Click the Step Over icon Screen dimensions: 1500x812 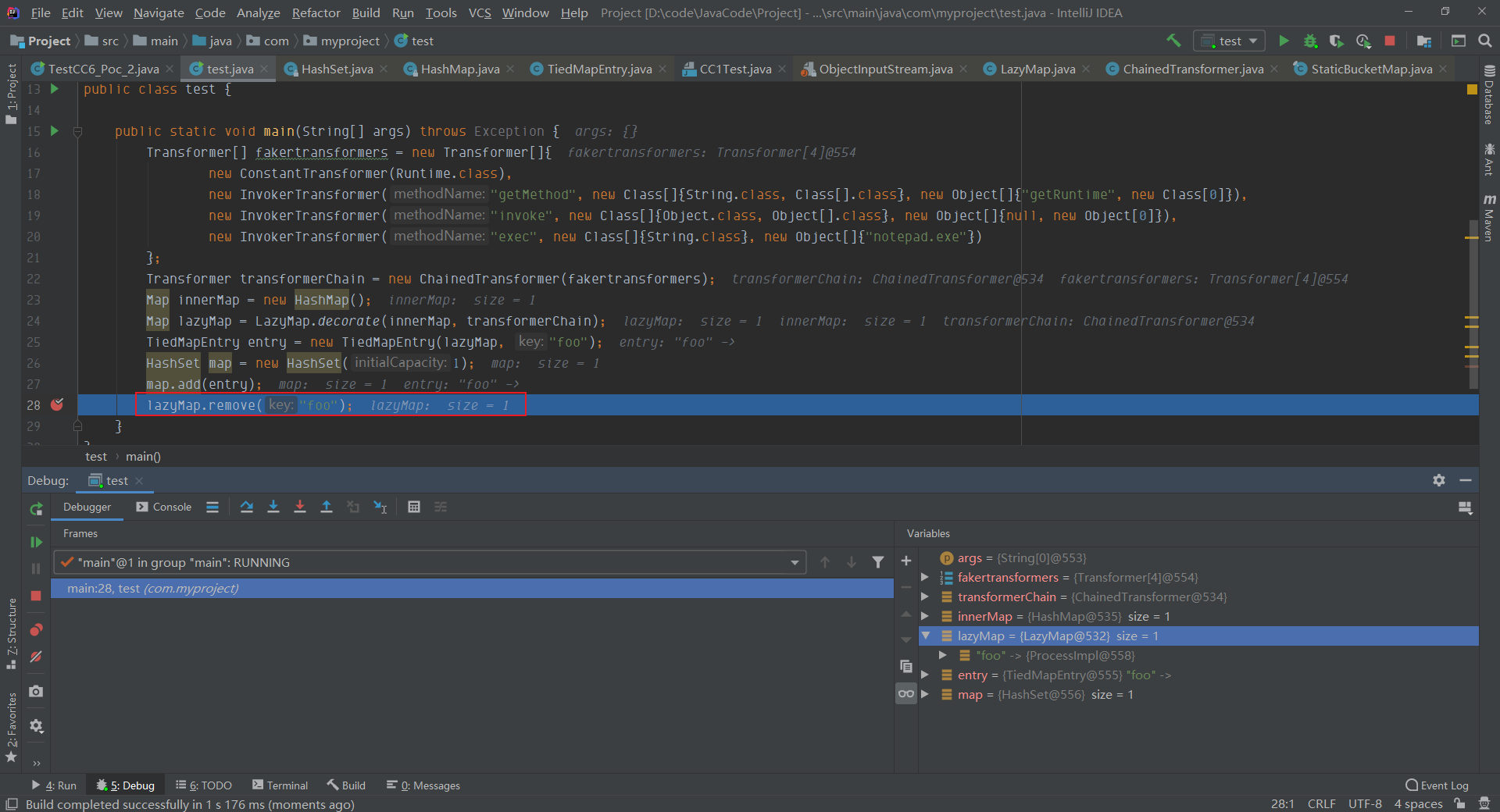pos(247,507)
